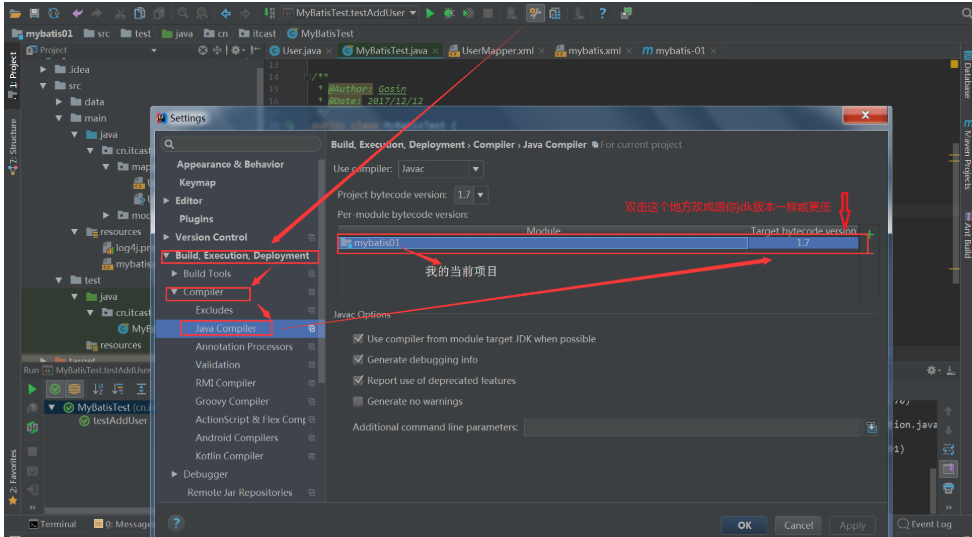Toggle show ignored tests in the Run panel
The image size is (972, 537).
[74, 389]
